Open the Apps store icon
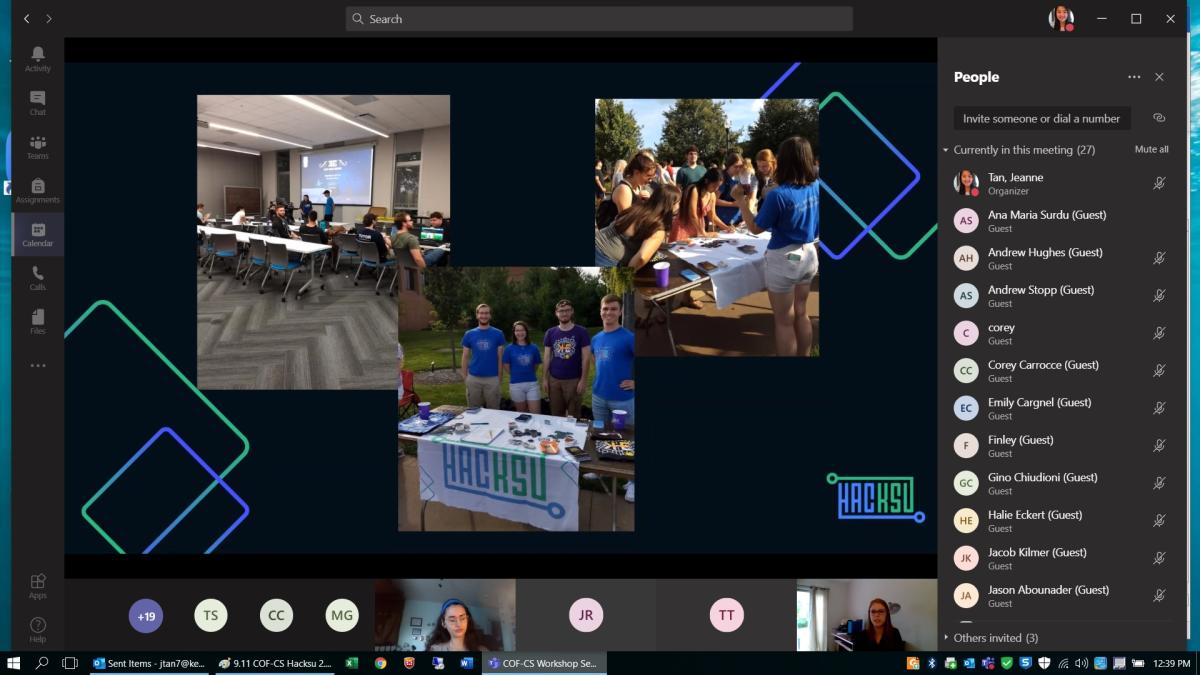1200x675 pixels. point(37,586)
